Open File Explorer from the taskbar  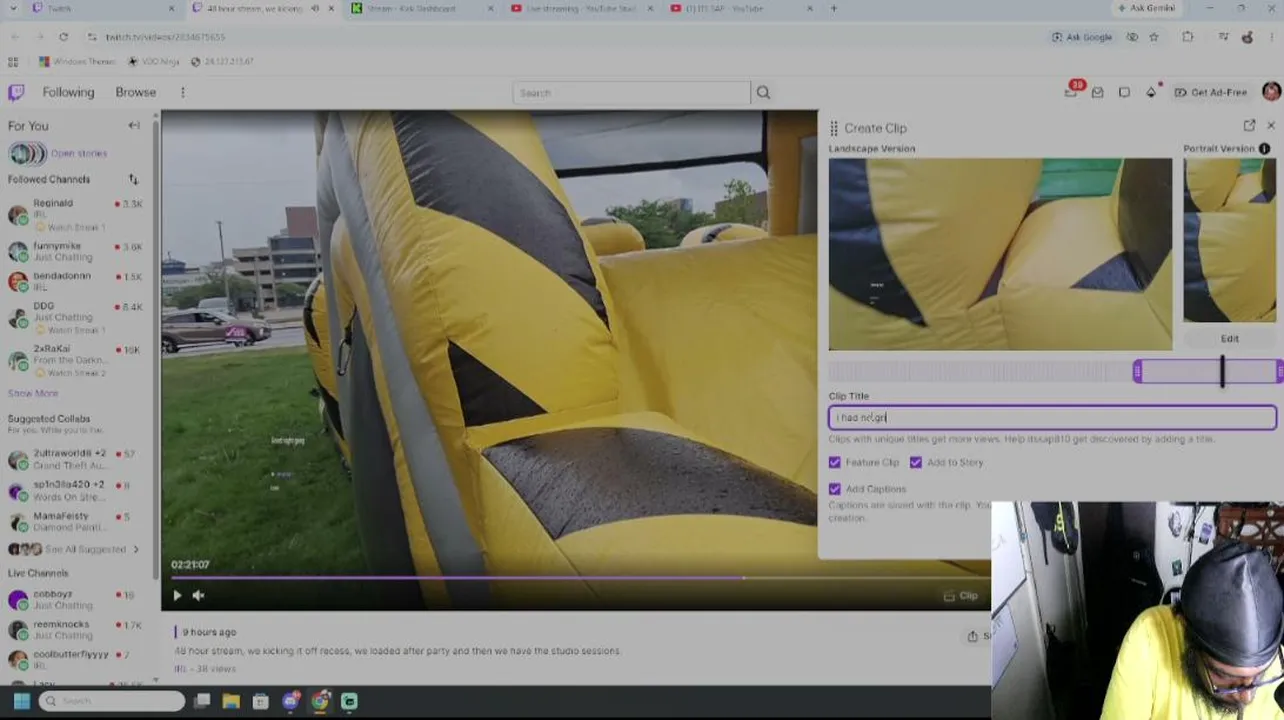[x=230, y=701]
